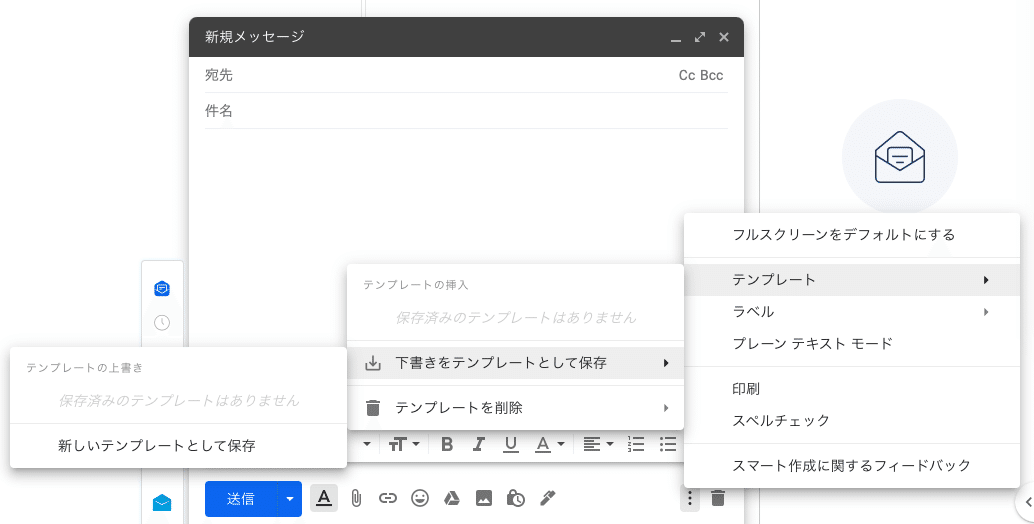The width and height of the screenshot is (1034, 524).
Task: Click the bulleted list icon
Action: point(668,444)
